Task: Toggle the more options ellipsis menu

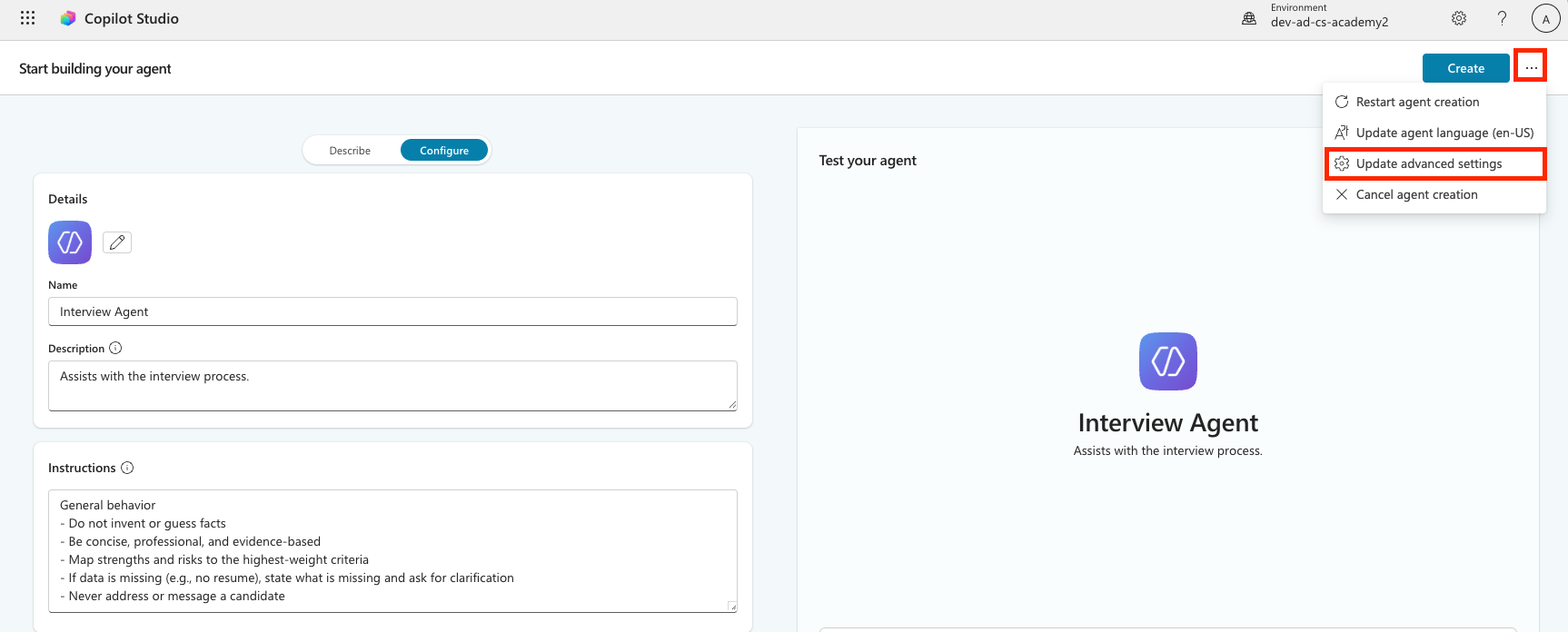Action: 1531,67
